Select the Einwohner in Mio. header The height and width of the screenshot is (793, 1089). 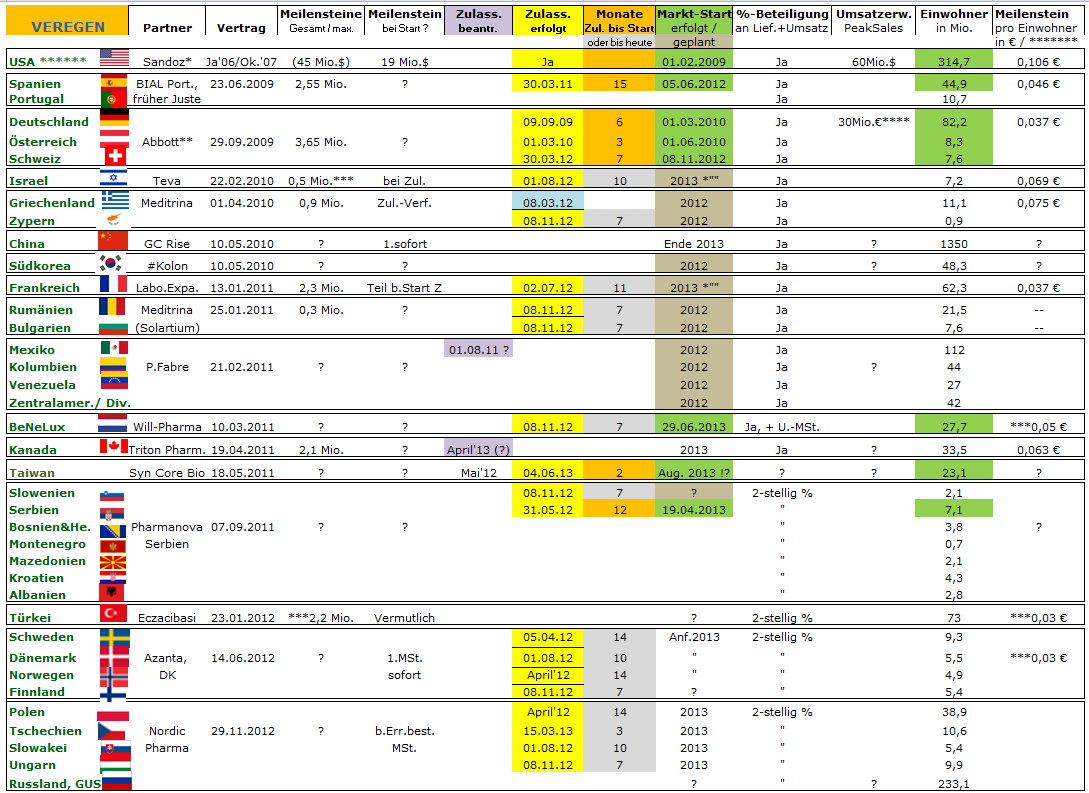click(x=954, y=21)
